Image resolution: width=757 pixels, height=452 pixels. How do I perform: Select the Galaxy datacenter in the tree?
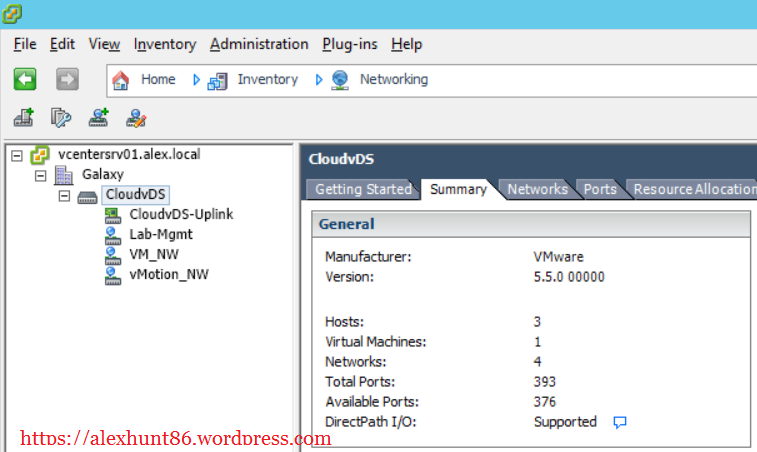click(103, 174)
